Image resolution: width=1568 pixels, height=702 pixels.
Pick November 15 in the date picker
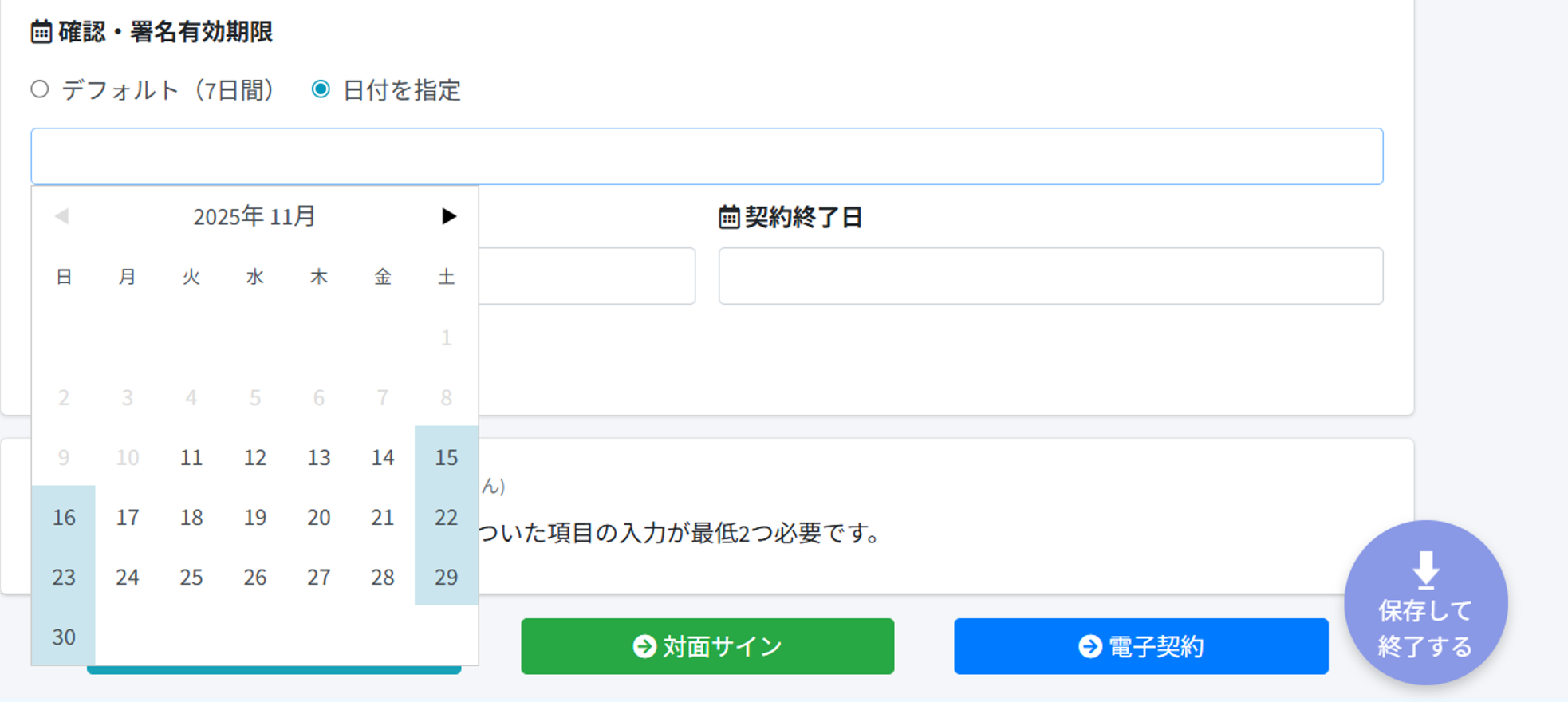click(446, 457)
